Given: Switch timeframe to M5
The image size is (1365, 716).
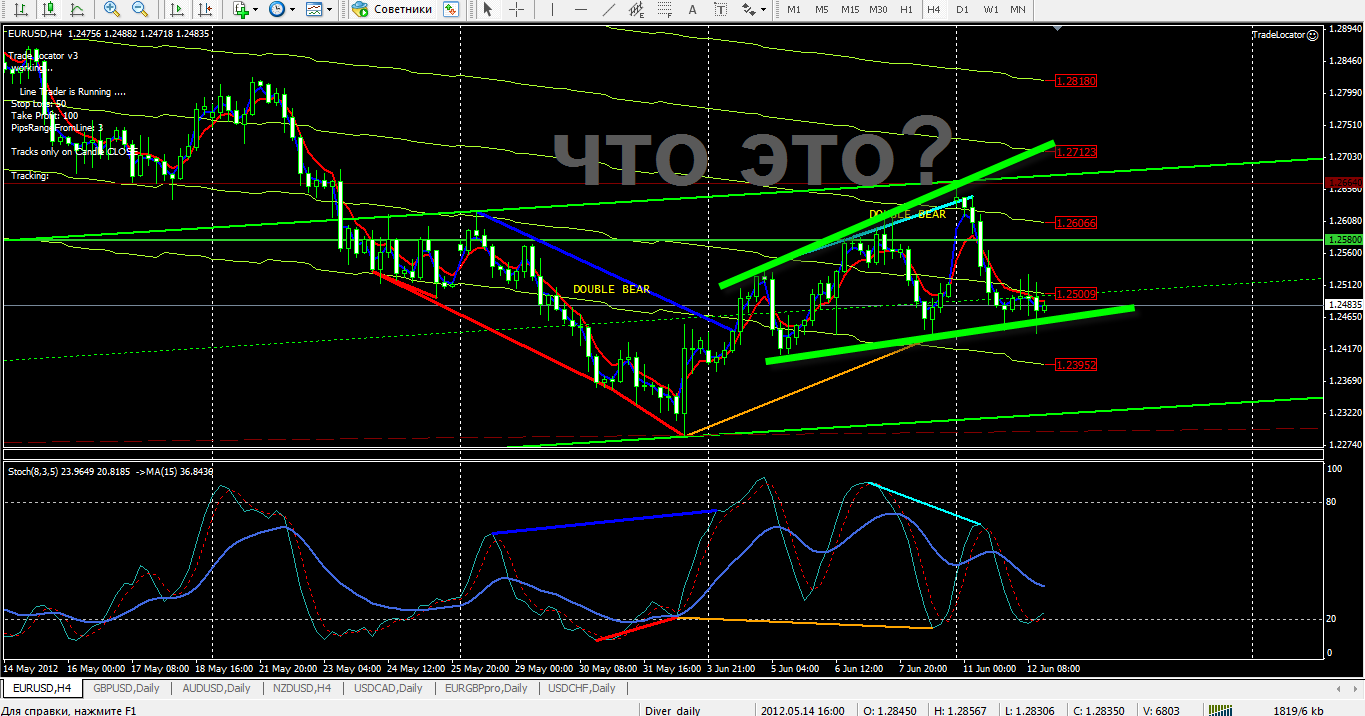Looking at the screenshot, I should coord(821,9).
